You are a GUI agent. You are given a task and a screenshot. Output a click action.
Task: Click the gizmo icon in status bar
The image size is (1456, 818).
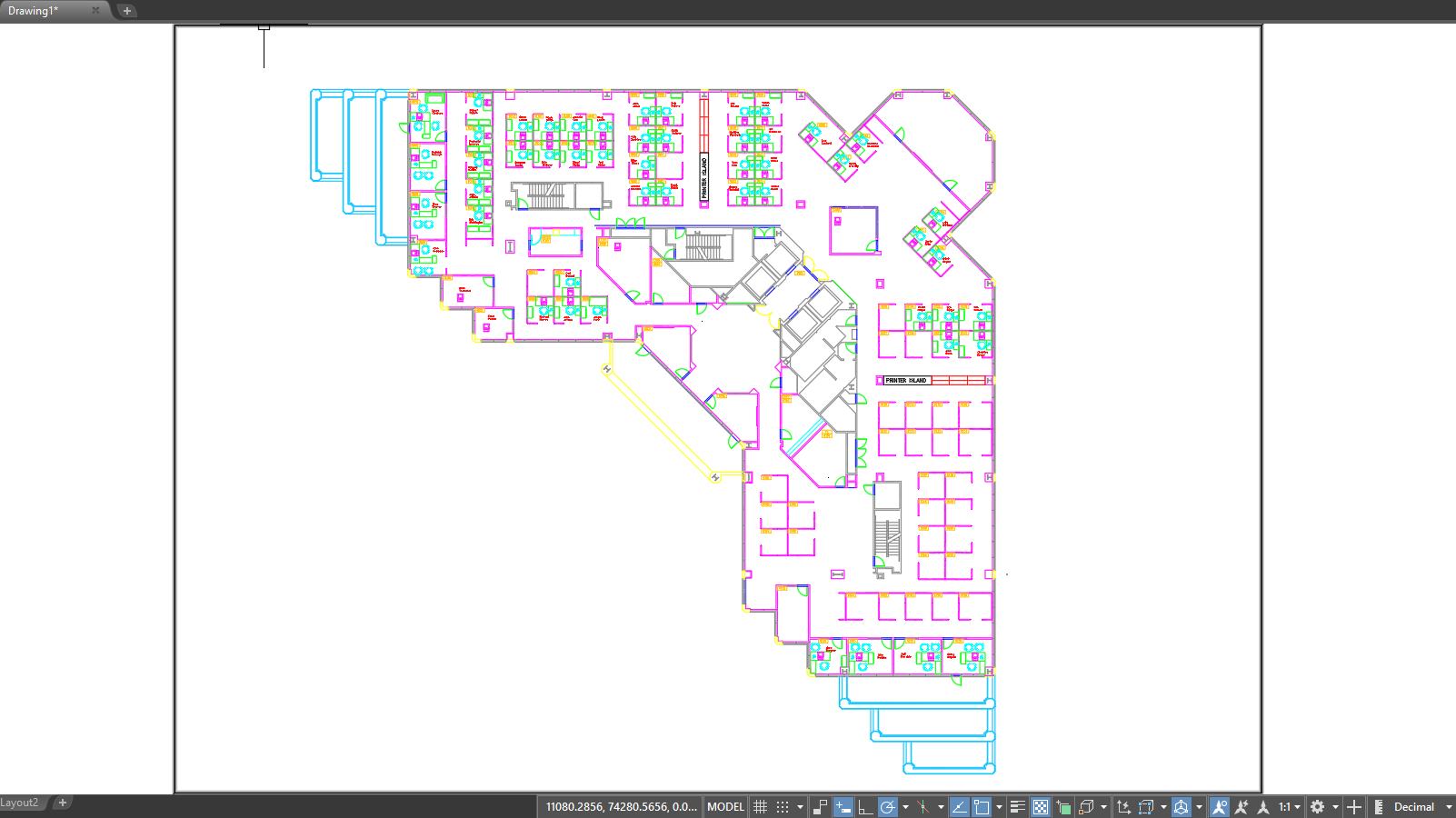[x=1182, y=807]
